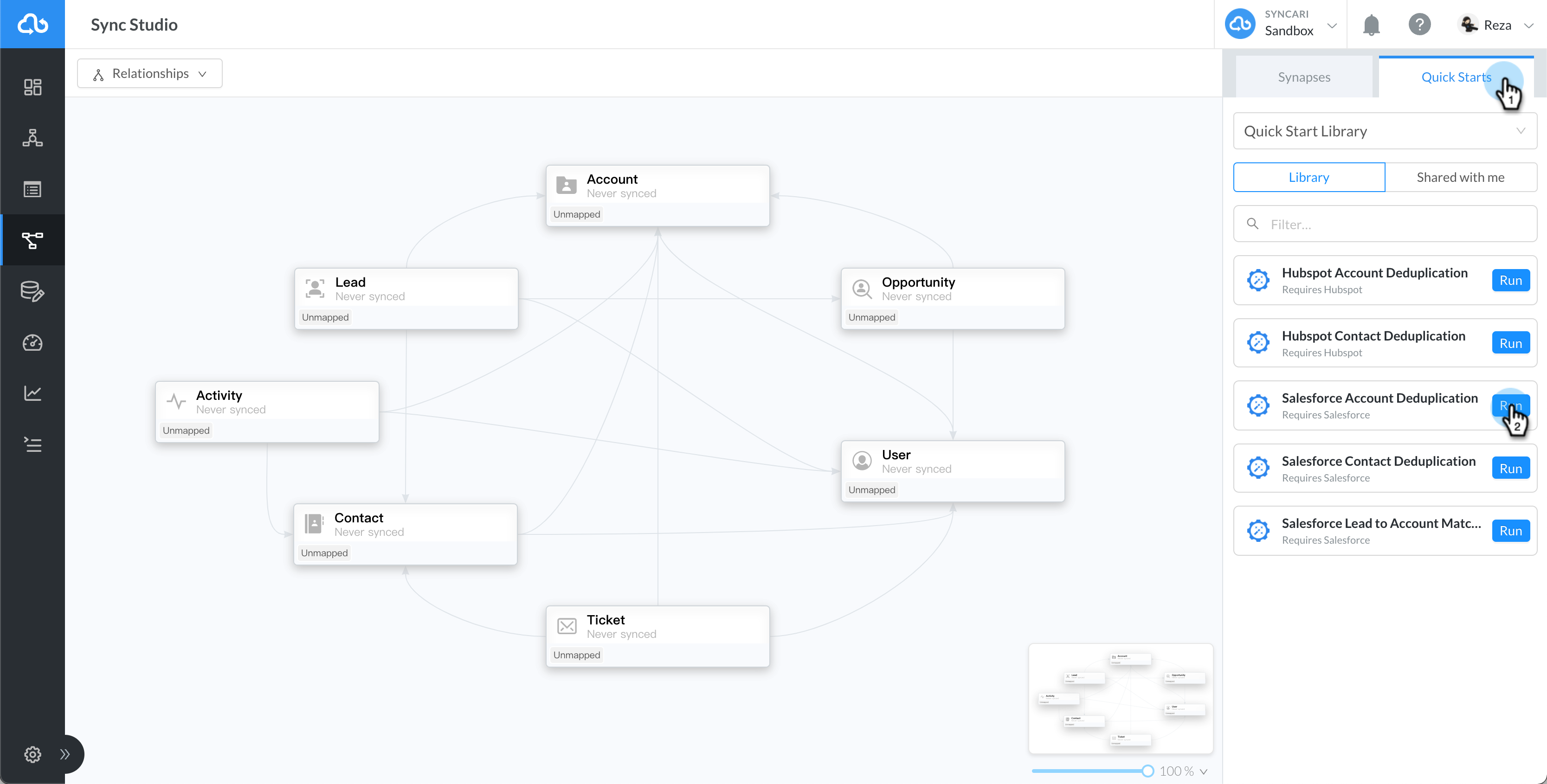Select the Account node title

click(612, 179)
